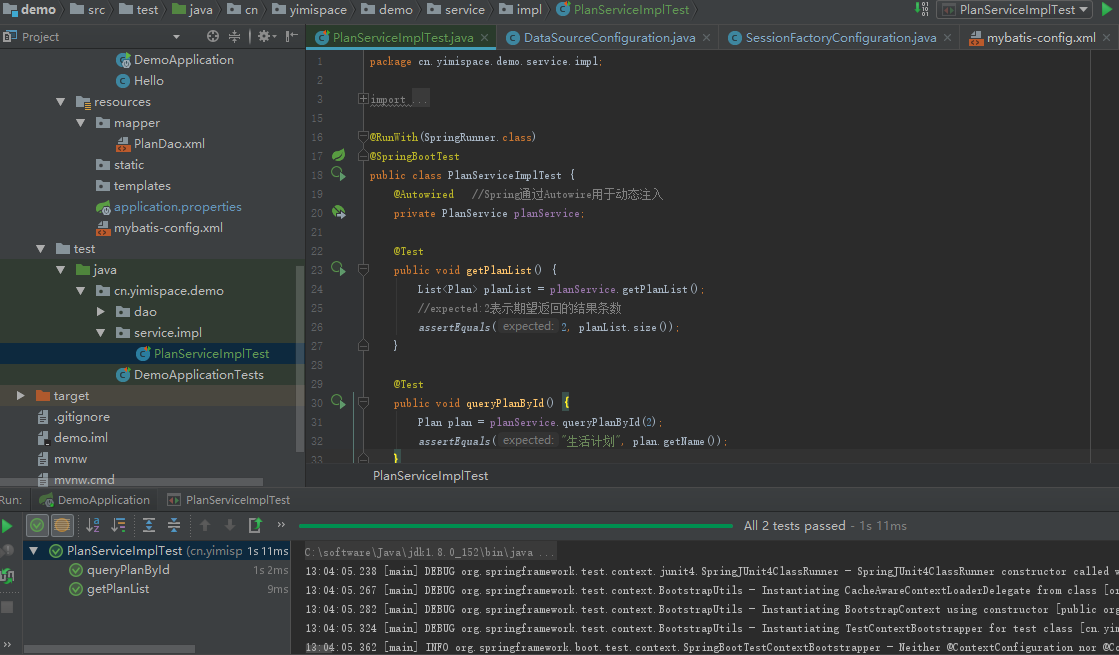Go to next failed test arrow
Screen dimensions: 1119x655
pyautogui.click(x=230, y=526)
